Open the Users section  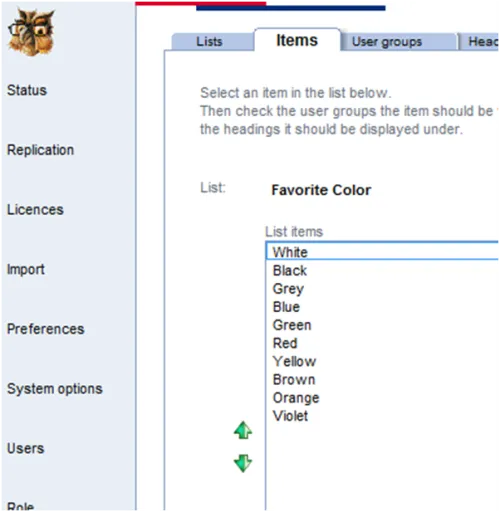click(x=26, y=448)
